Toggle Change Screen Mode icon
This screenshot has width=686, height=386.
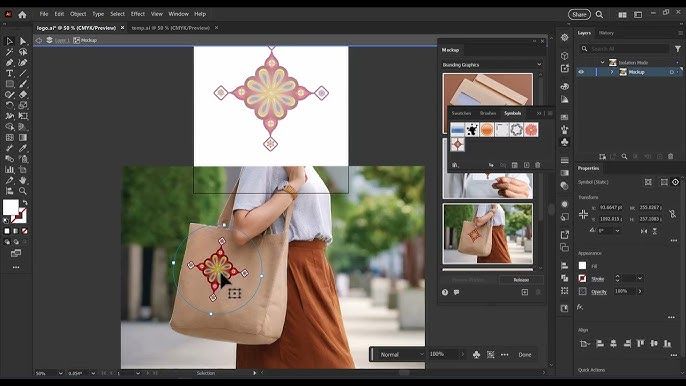pyautogui.click(x=16, y=253)
